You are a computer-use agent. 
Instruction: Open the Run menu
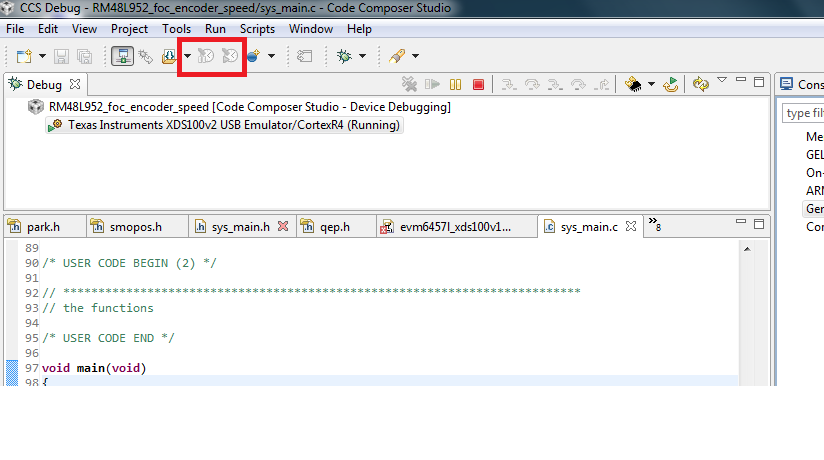215,29
